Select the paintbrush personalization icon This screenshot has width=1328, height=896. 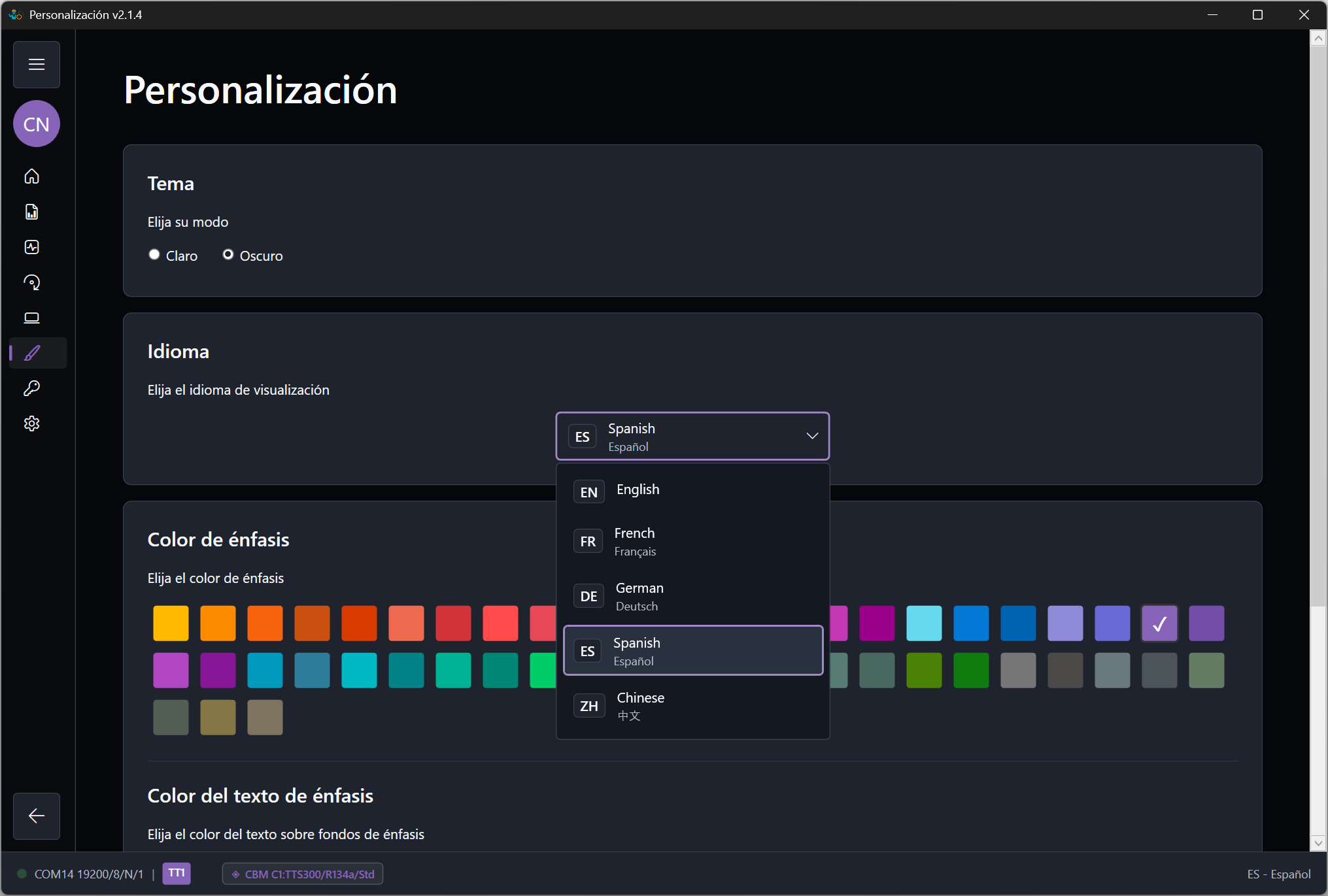tap(31, 353)
